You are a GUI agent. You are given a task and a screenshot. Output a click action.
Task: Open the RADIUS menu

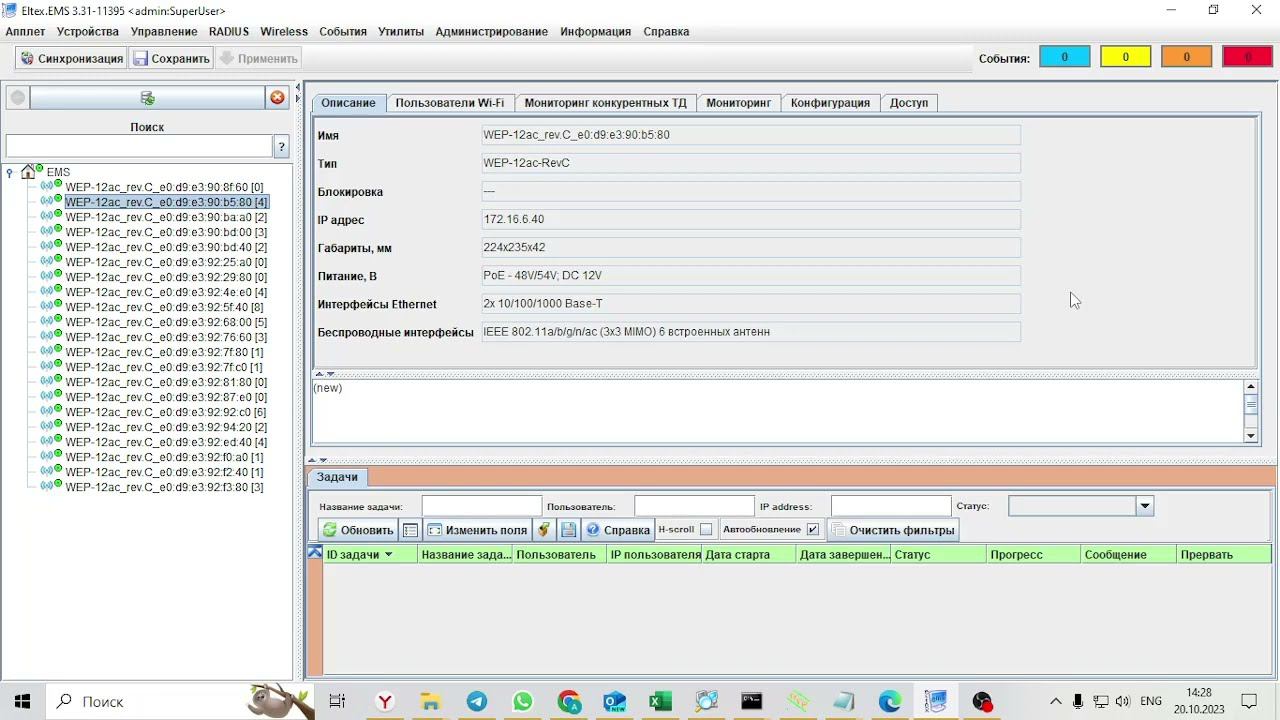(229, 32)
